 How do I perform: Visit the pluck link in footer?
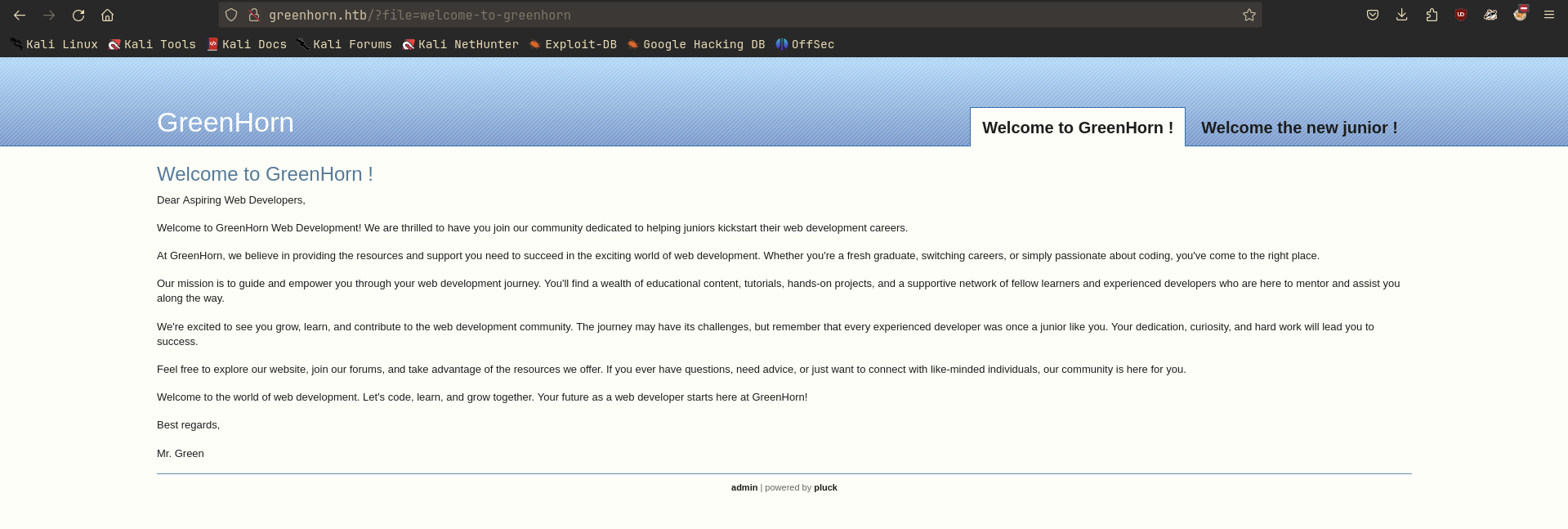(825, 487)
